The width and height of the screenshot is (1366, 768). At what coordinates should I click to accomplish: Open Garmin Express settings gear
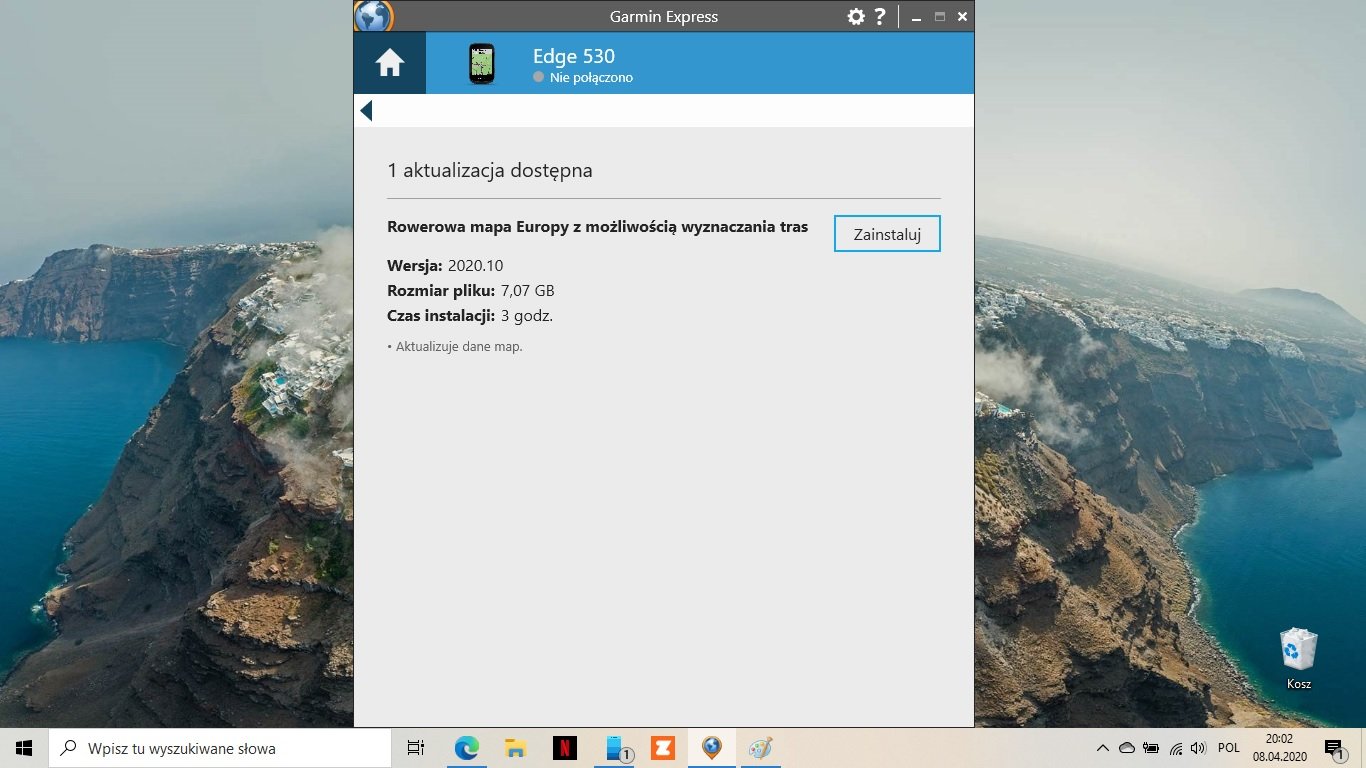[856, 16]
